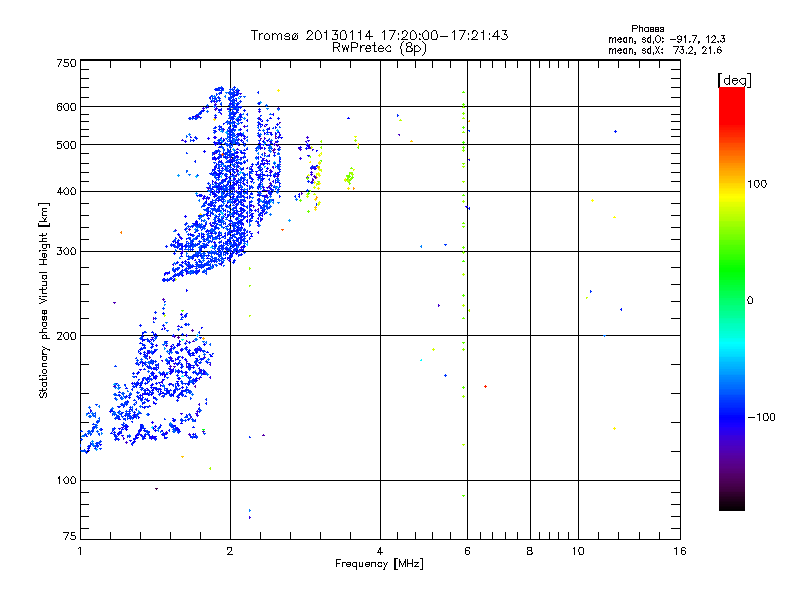Click y-axis tick label '750'
The width and height of the screenshot is (800, 600).
(66, 63)
